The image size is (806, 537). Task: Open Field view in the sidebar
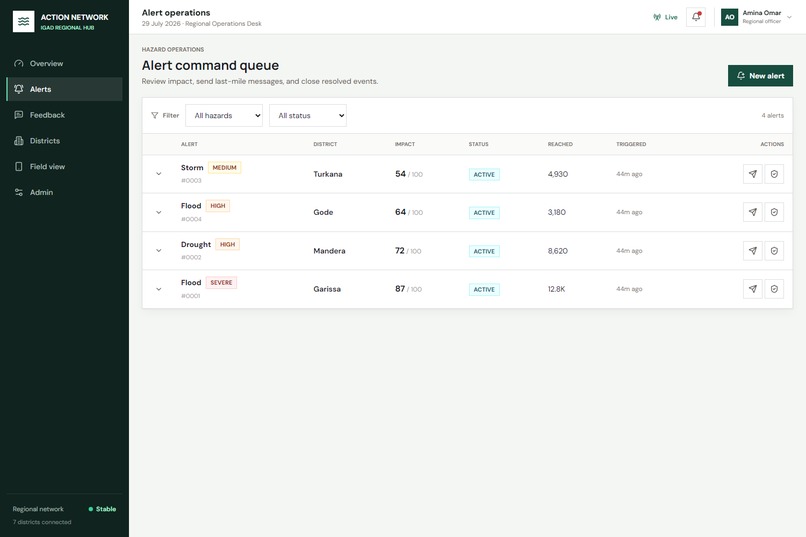pos(64,166)
